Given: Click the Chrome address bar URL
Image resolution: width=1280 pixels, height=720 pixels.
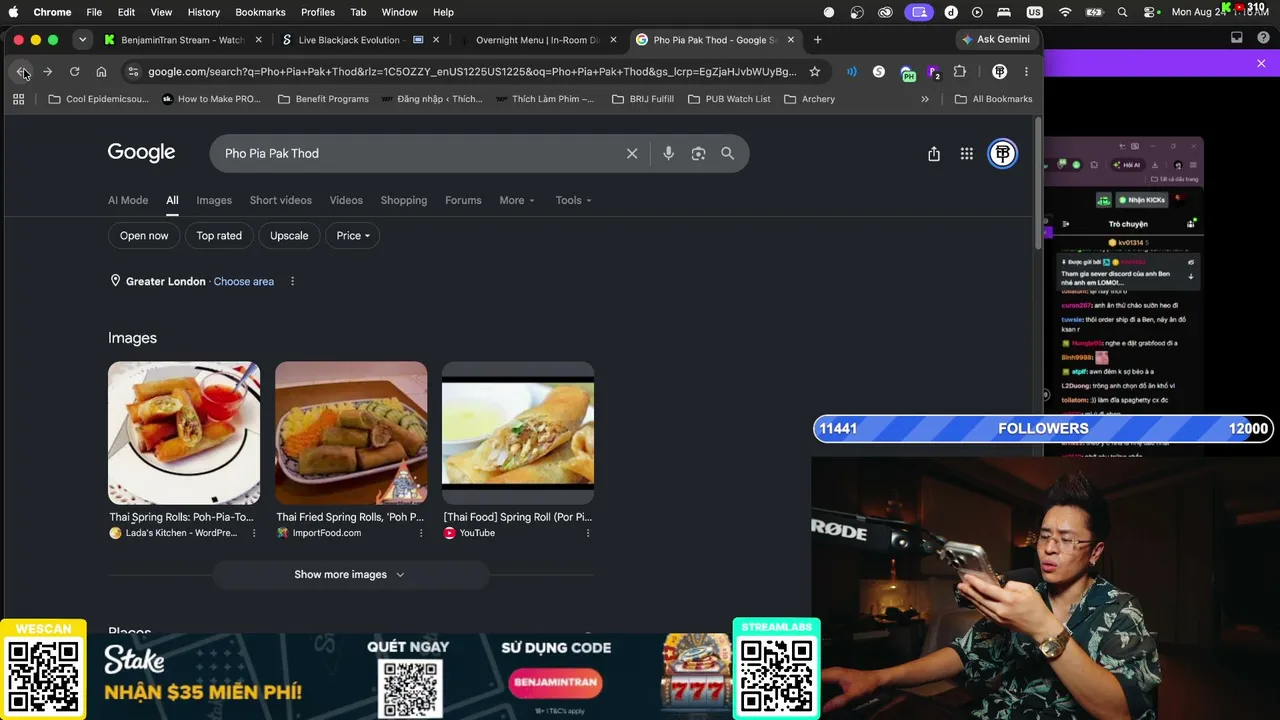Looking at the screenshot, I should [472, 72].
